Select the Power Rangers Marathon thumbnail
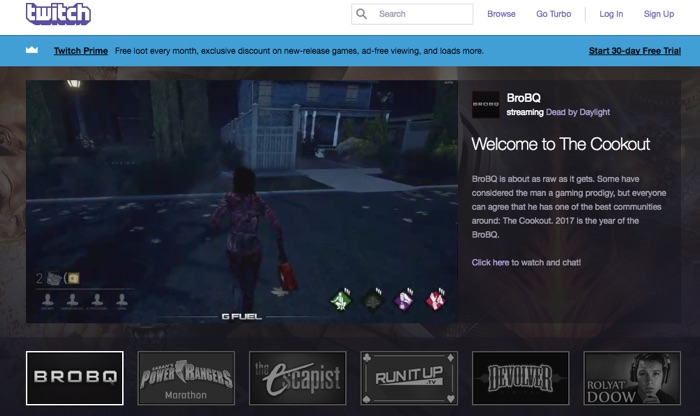700x416 pixels. [186, 378]
